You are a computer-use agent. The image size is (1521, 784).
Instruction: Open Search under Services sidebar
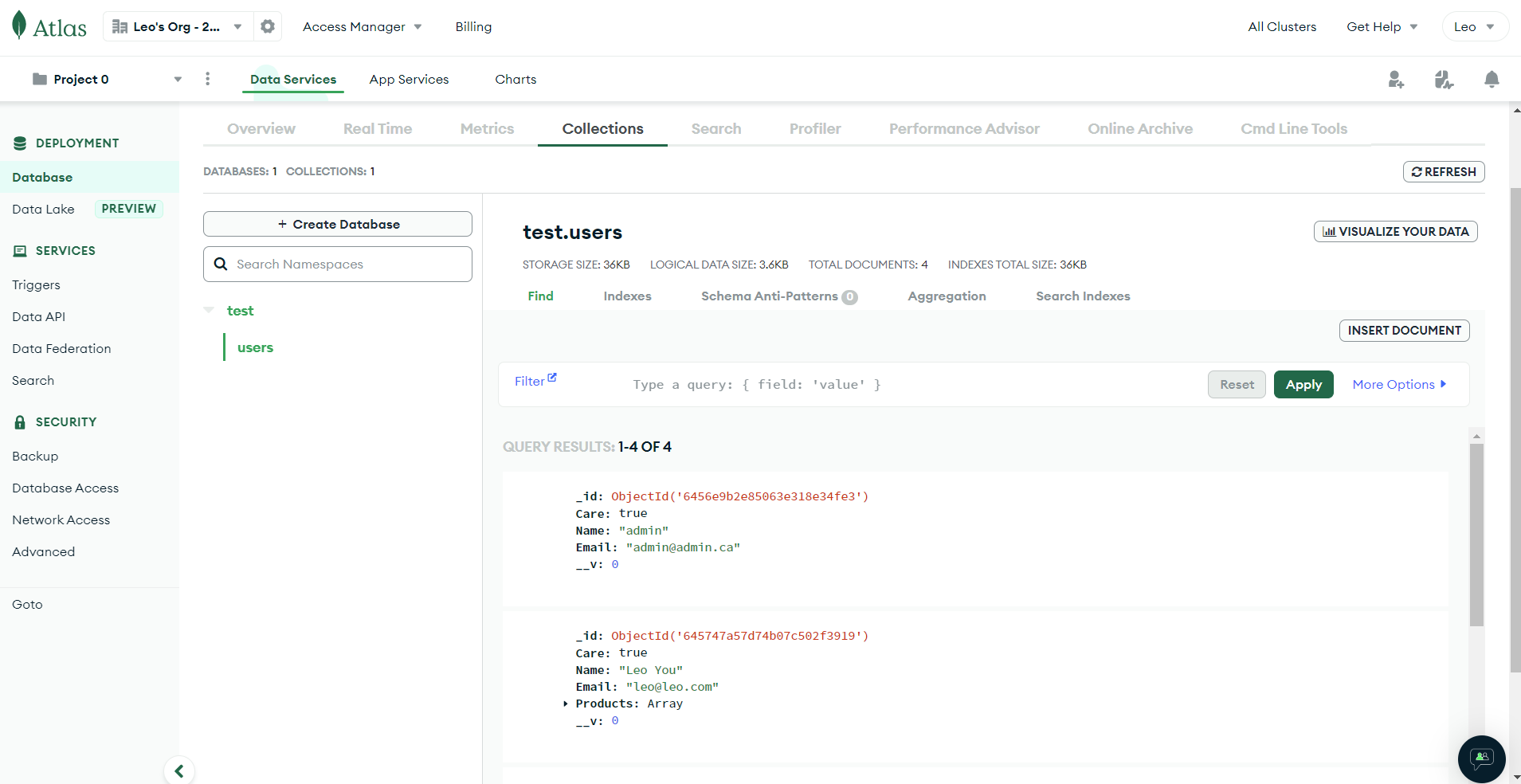coord(33,380)
